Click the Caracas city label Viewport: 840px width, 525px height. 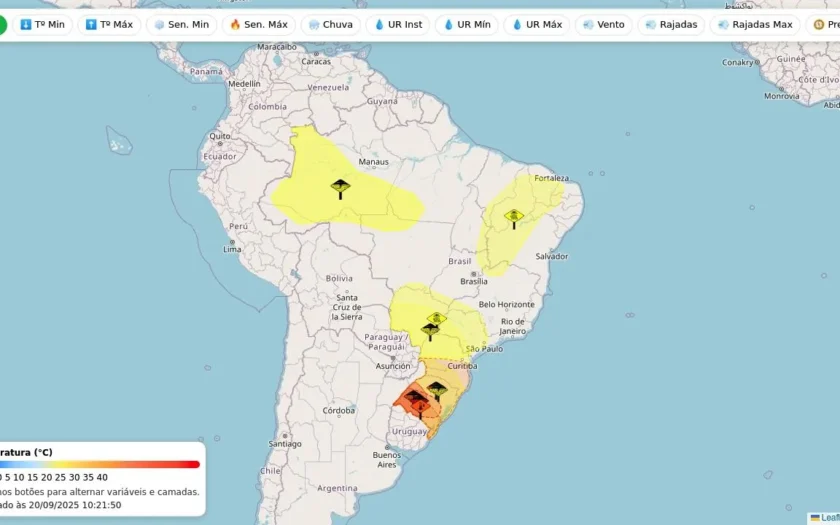point(316,62)
